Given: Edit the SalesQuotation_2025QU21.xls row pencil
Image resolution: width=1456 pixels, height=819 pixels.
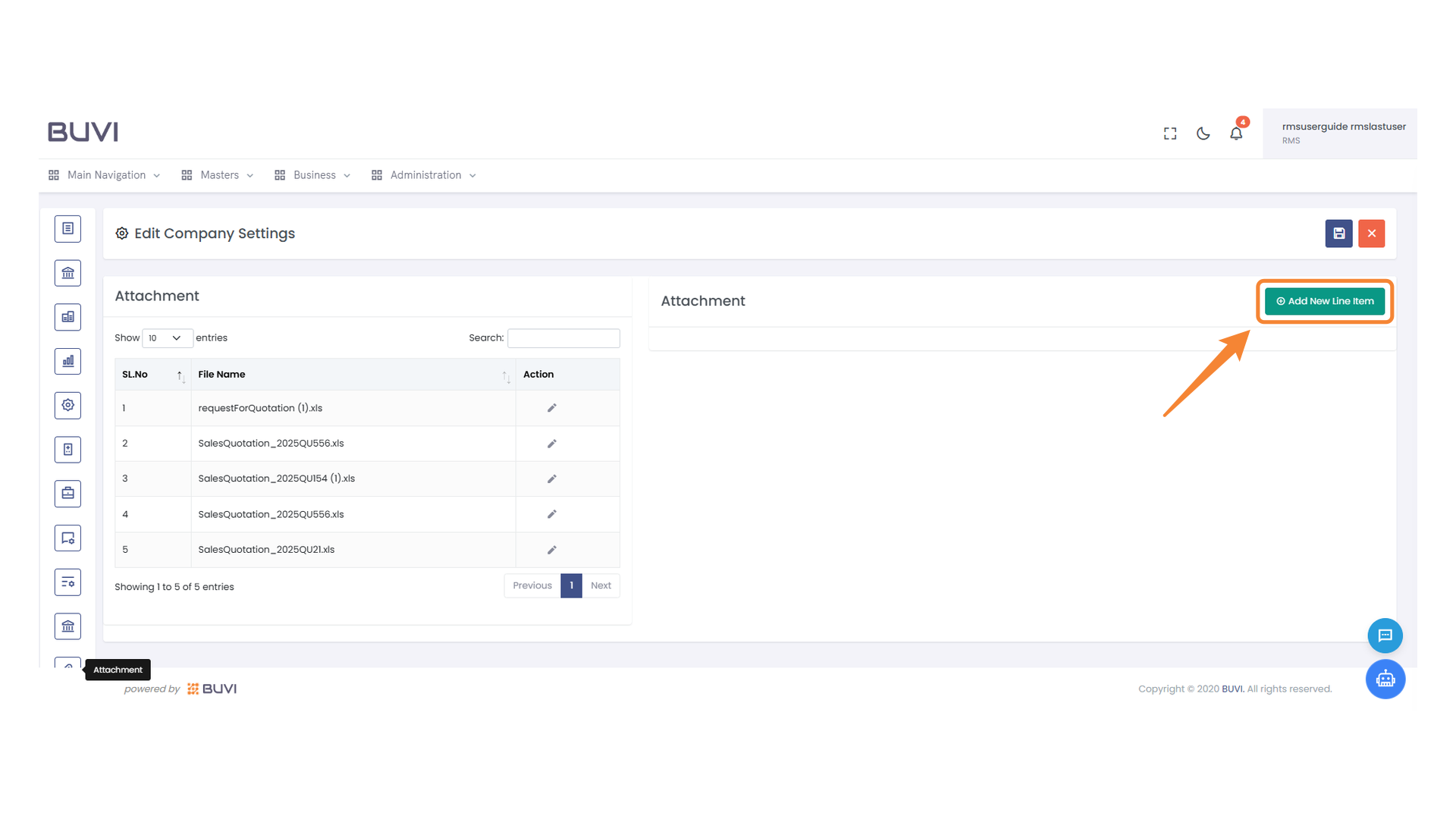Looking at the screenshot, I should [552, 550].
